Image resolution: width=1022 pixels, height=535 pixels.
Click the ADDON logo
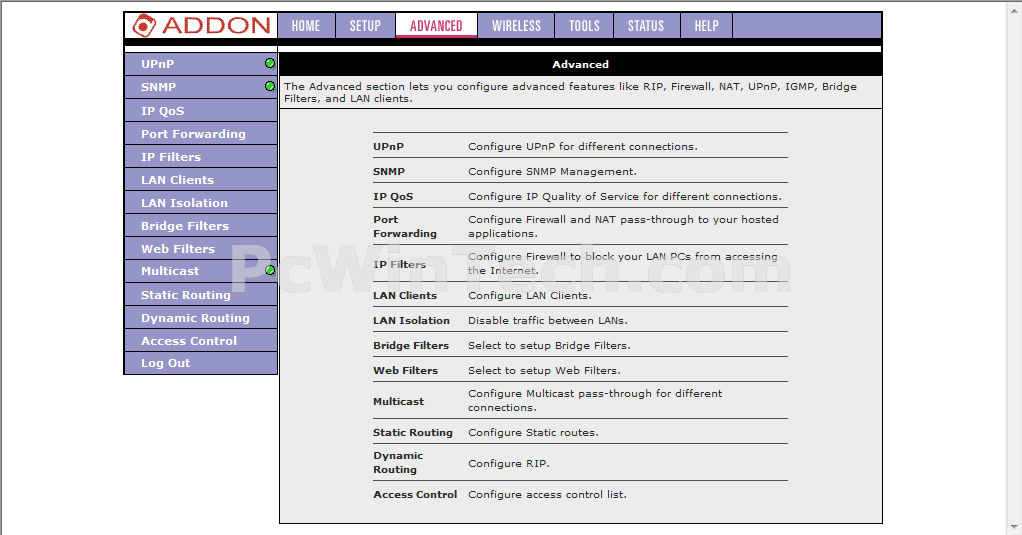coord(201,25)
